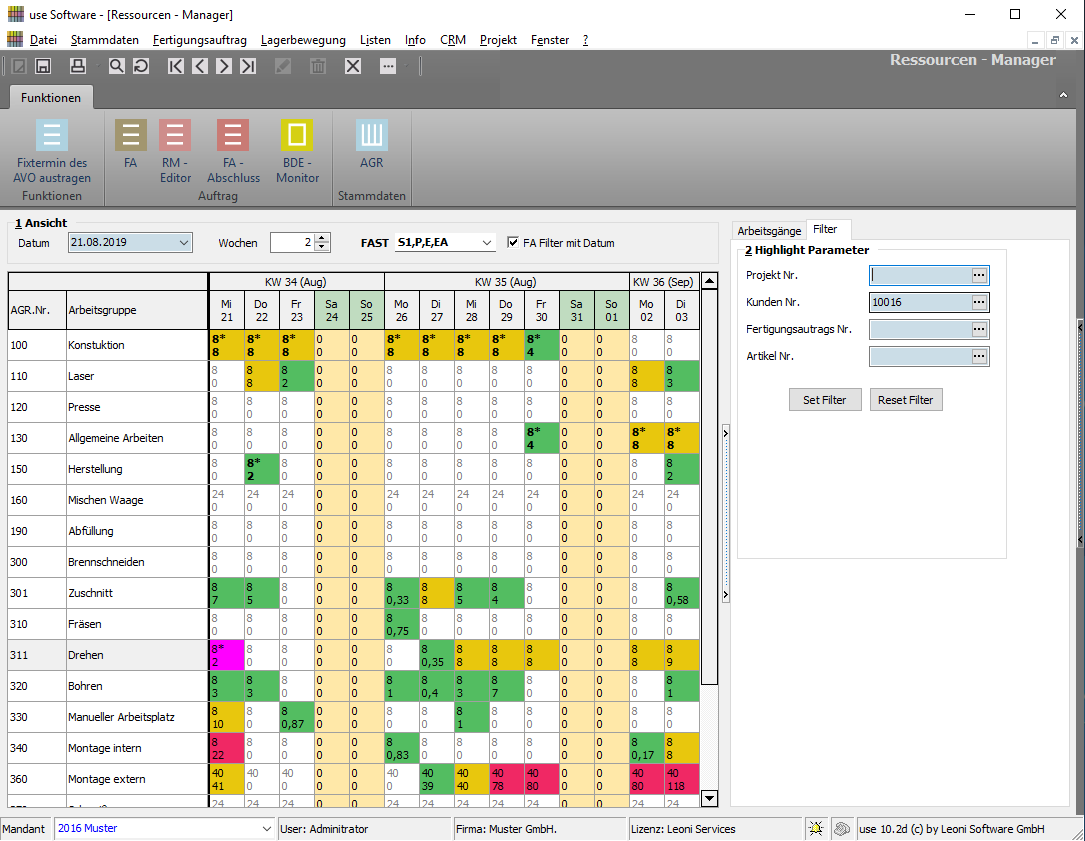Open the FA-Abschluss ribbon icon
Screen dimensions: 1085x841
[x=233, y=151]
